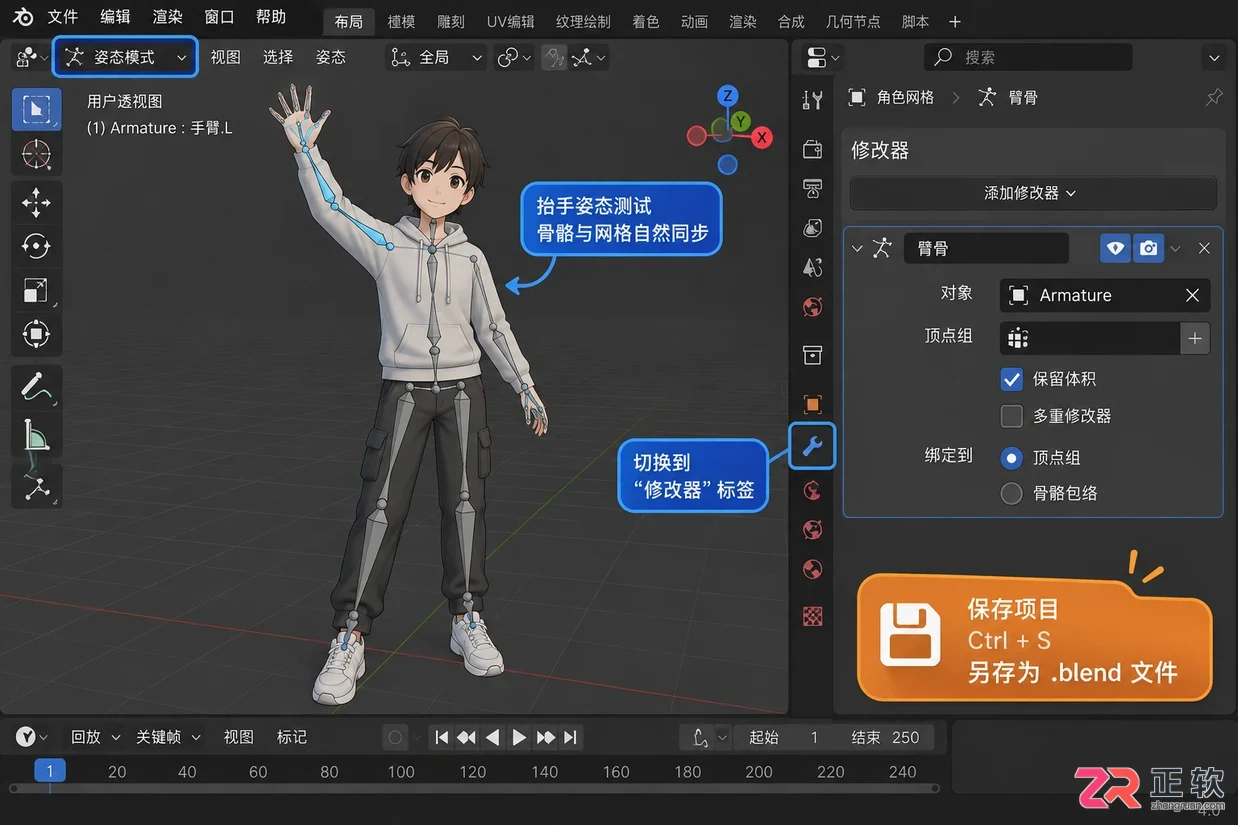Screen dimensions: 1238x825
Task: Play the animation forward
Action: pos(519,738)
